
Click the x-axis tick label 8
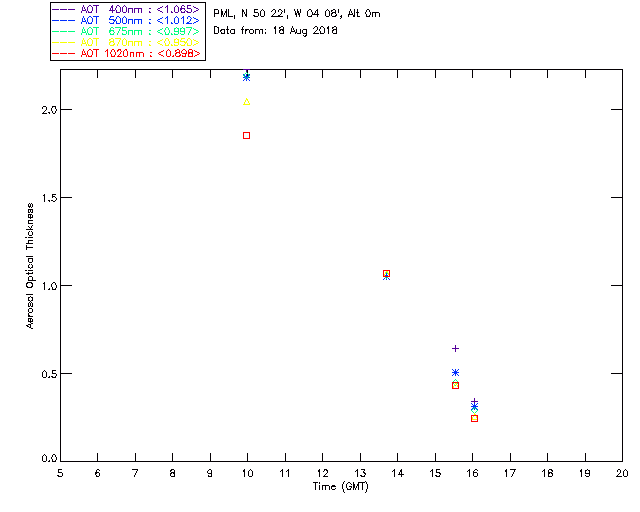click(173, 473)
